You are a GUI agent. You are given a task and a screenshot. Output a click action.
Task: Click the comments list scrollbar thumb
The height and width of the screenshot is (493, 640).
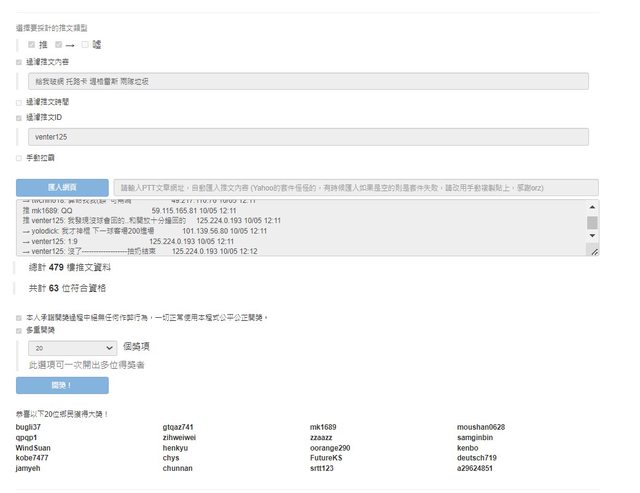click(x=592, y=223)
